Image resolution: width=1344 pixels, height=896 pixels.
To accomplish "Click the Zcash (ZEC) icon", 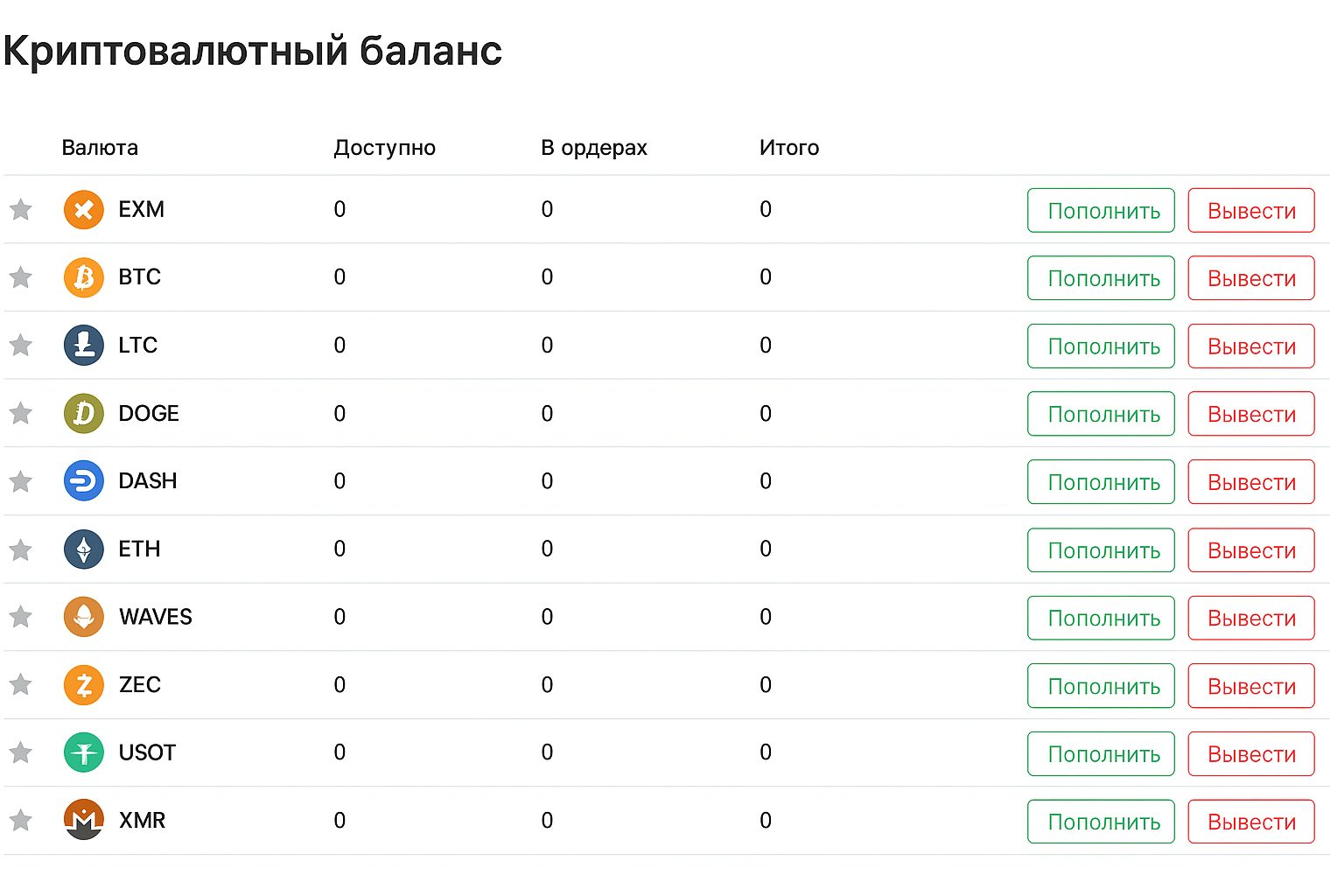I will coord(83,685).
